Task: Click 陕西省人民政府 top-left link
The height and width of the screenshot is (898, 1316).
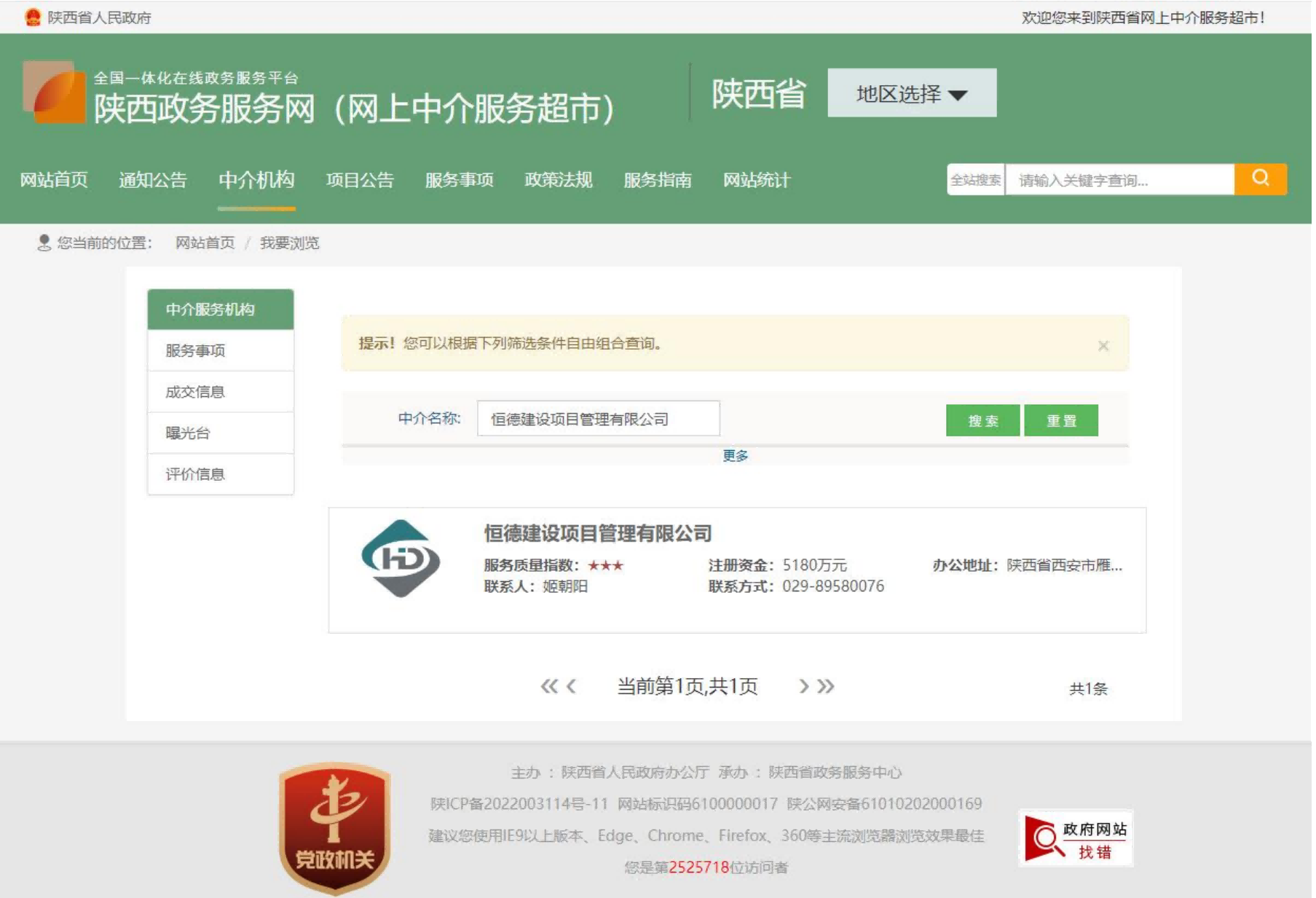Action: (100, 17)
